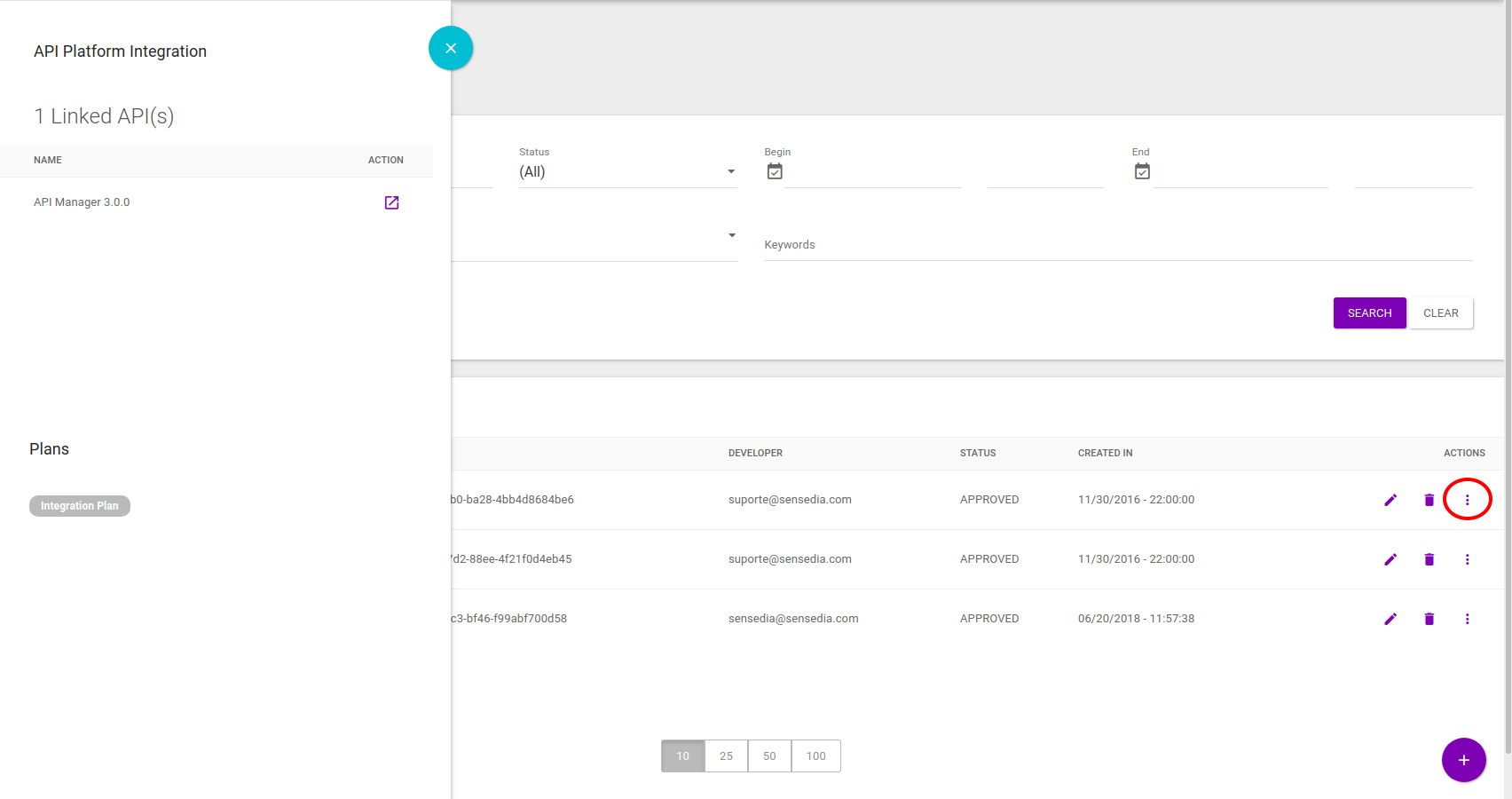Open the Begin date calendar picker

(x=775, y=171)
